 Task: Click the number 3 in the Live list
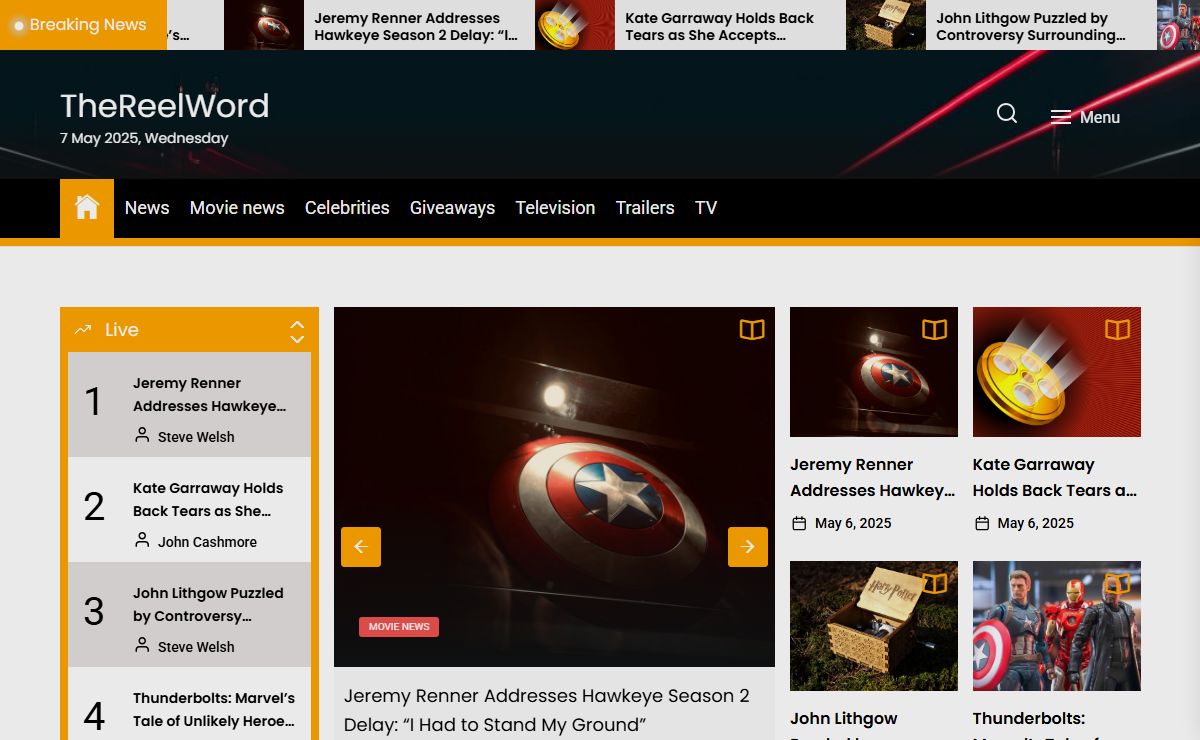94,612
